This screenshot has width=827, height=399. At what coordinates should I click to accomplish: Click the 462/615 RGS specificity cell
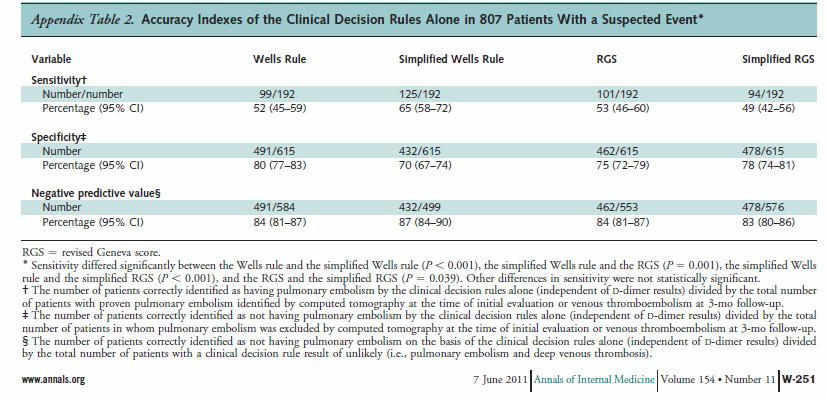[x=617, y=151]
